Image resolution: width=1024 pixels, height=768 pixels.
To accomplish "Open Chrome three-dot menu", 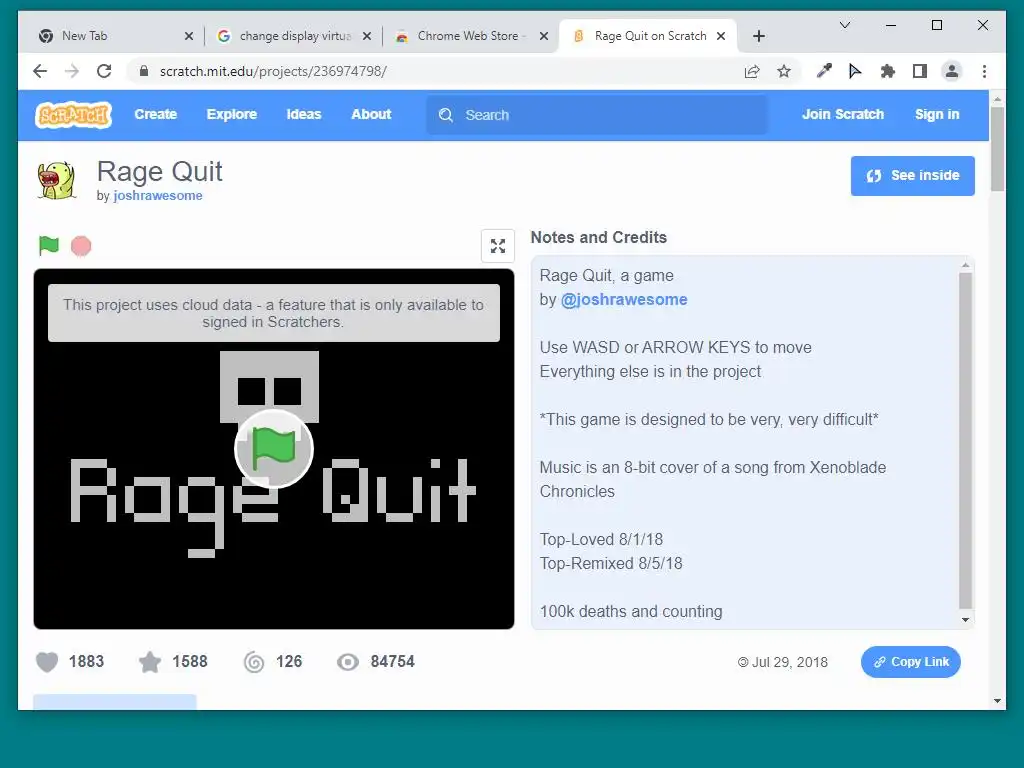I will (984, 71).
